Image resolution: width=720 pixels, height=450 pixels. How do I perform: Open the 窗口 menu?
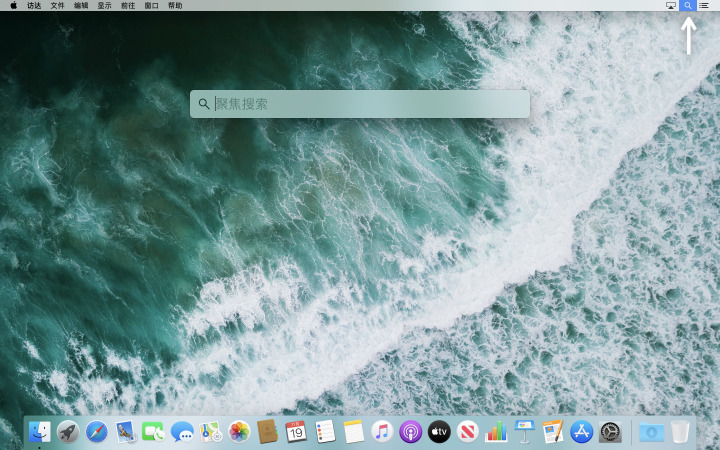tap(152, 6)
